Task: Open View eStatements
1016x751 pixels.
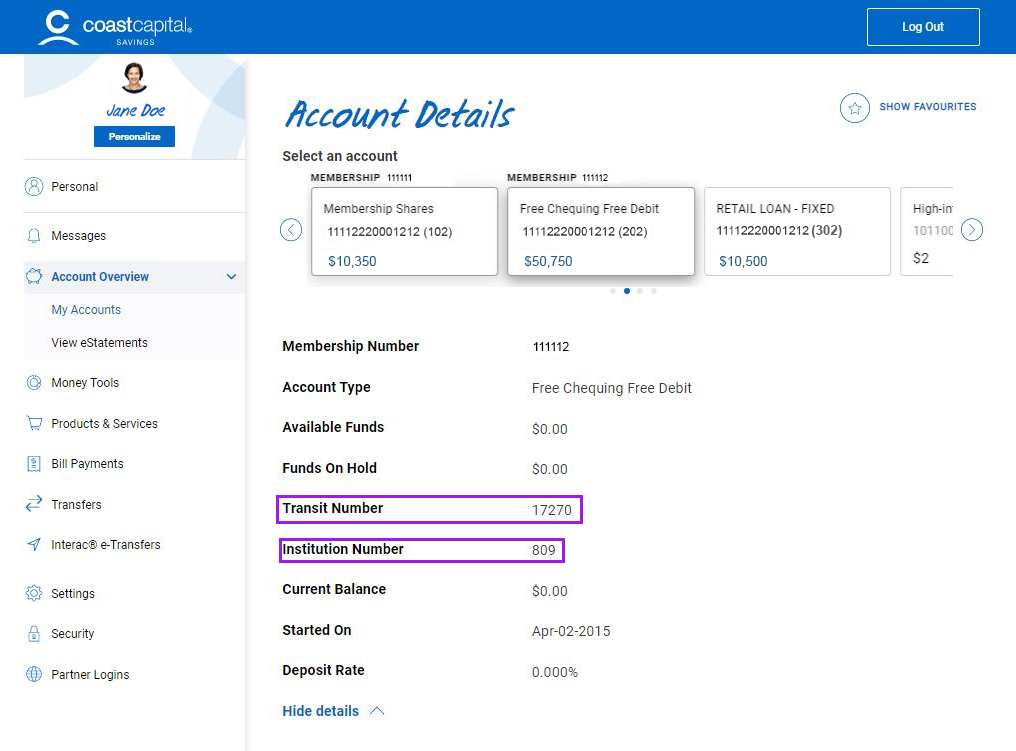Action: (x=99, y=342)
